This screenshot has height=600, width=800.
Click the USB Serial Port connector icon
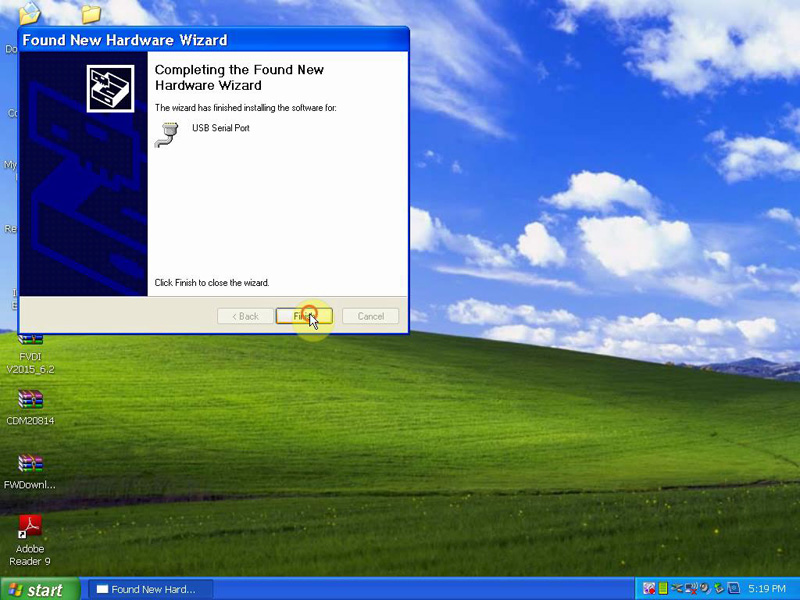(166, 134)
